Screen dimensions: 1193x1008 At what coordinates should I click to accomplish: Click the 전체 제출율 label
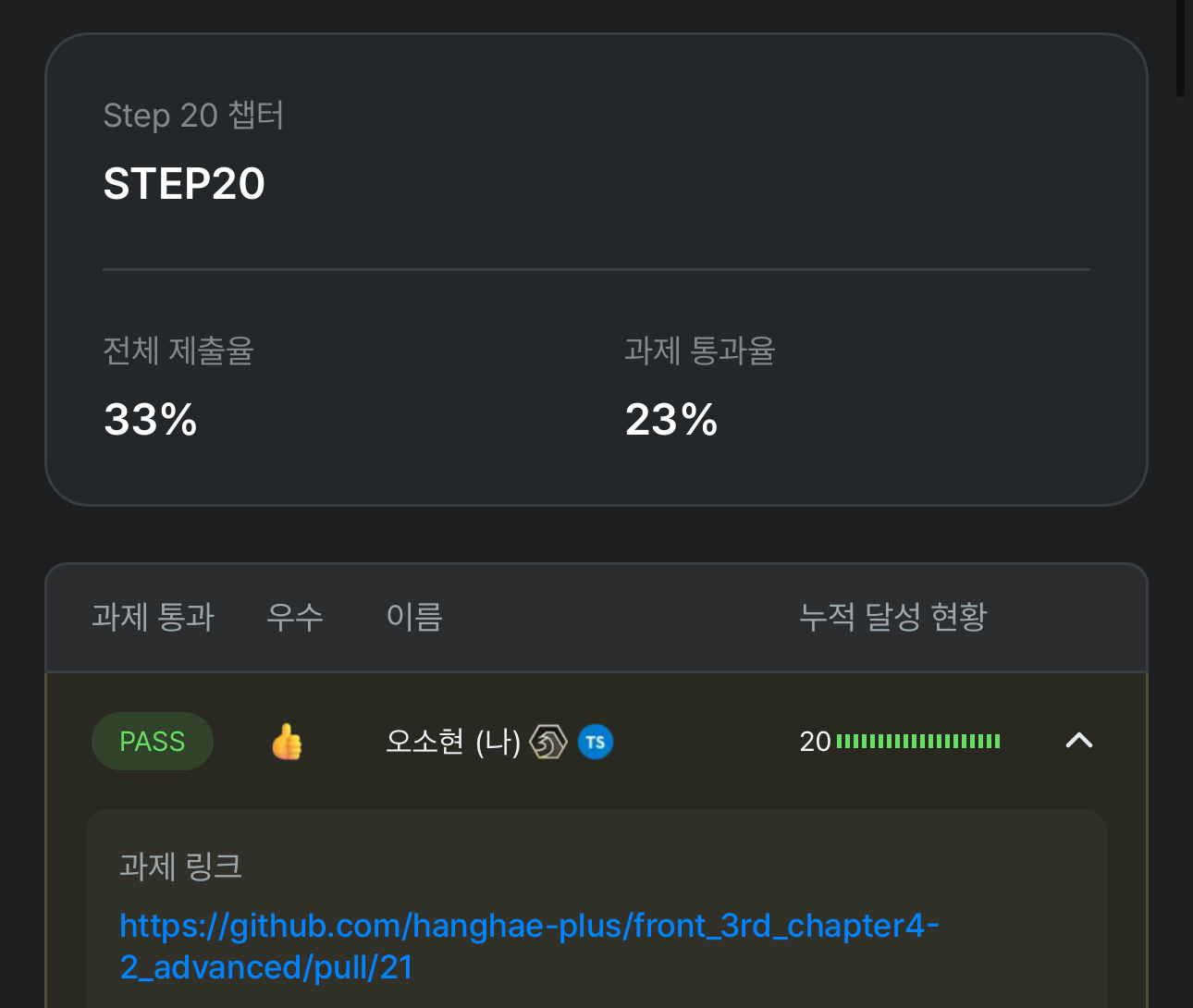[178, 350]
